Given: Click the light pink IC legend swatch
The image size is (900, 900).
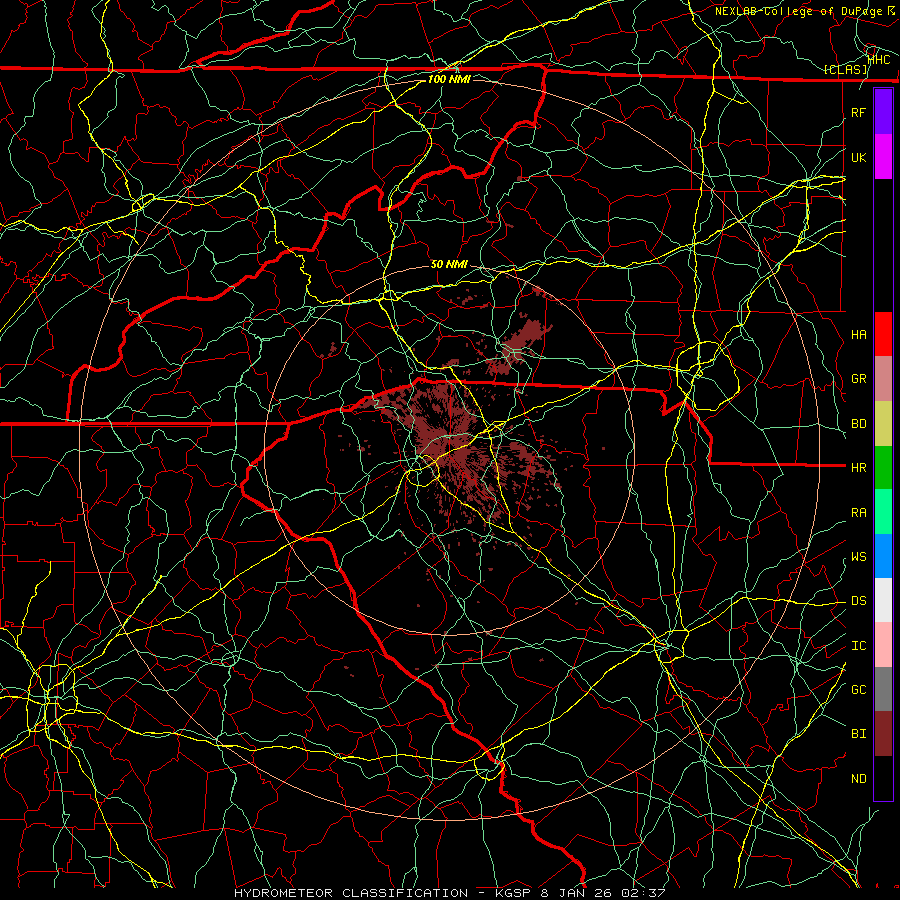Looking at the screenshot, I should pos(883,645).
